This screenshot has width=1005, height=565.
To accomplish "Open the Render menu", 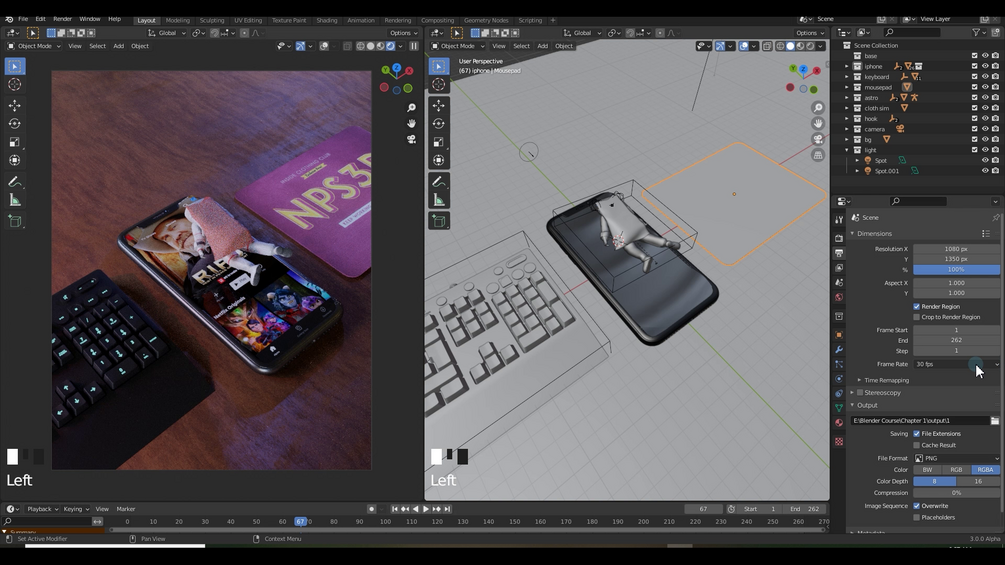I will (x=62, y=19).
